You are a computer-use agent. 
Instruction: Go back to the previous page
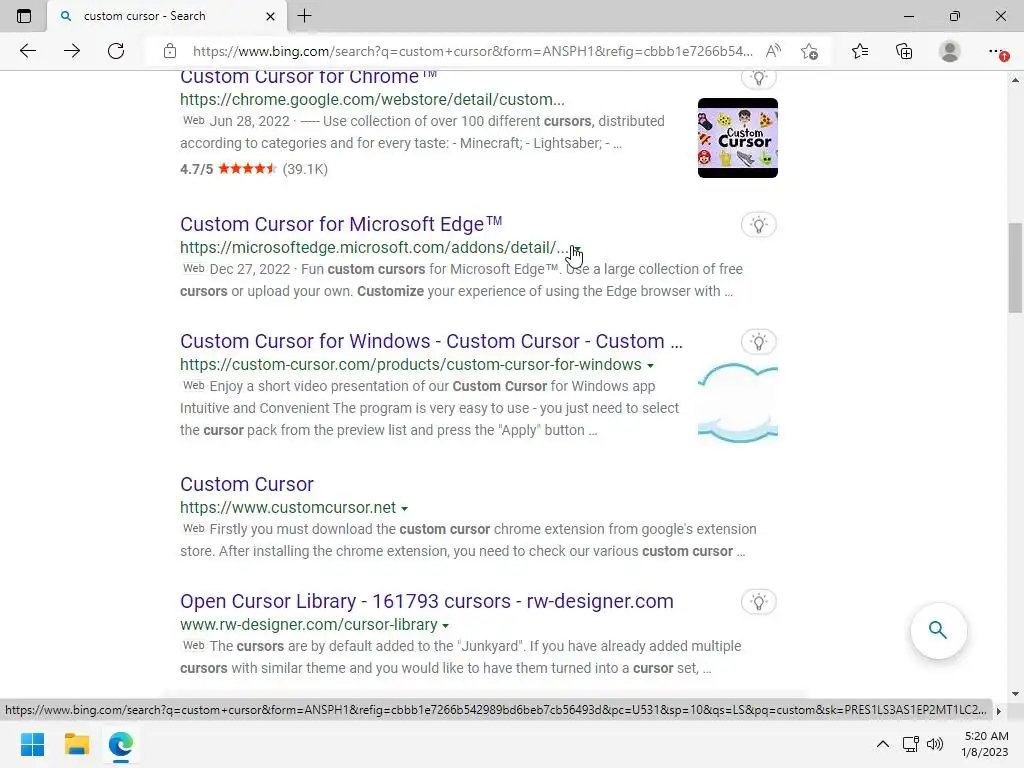(27, 51)
